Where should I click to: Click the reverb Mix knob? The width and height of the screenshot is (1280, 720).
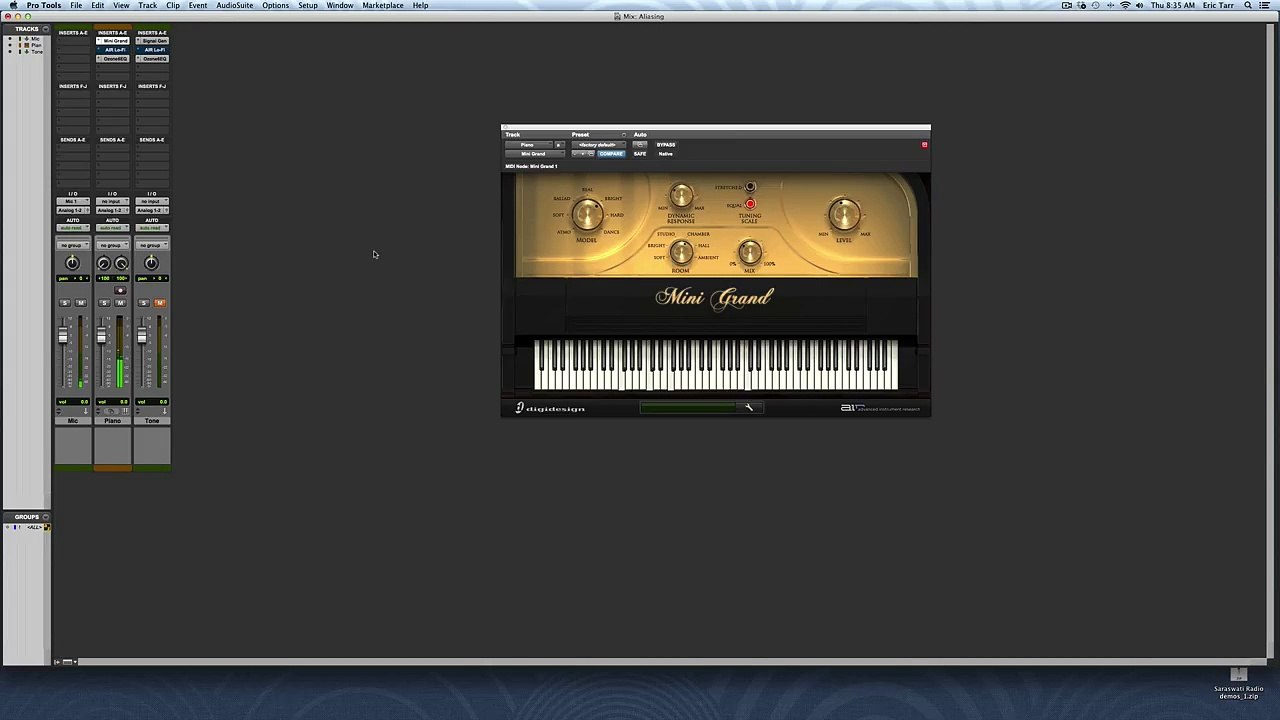tap(750, 252)
